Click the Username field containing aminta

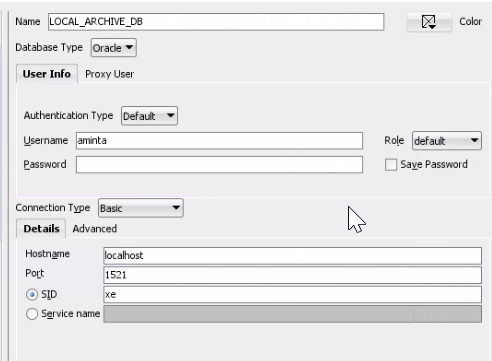(x=219, y=141)
